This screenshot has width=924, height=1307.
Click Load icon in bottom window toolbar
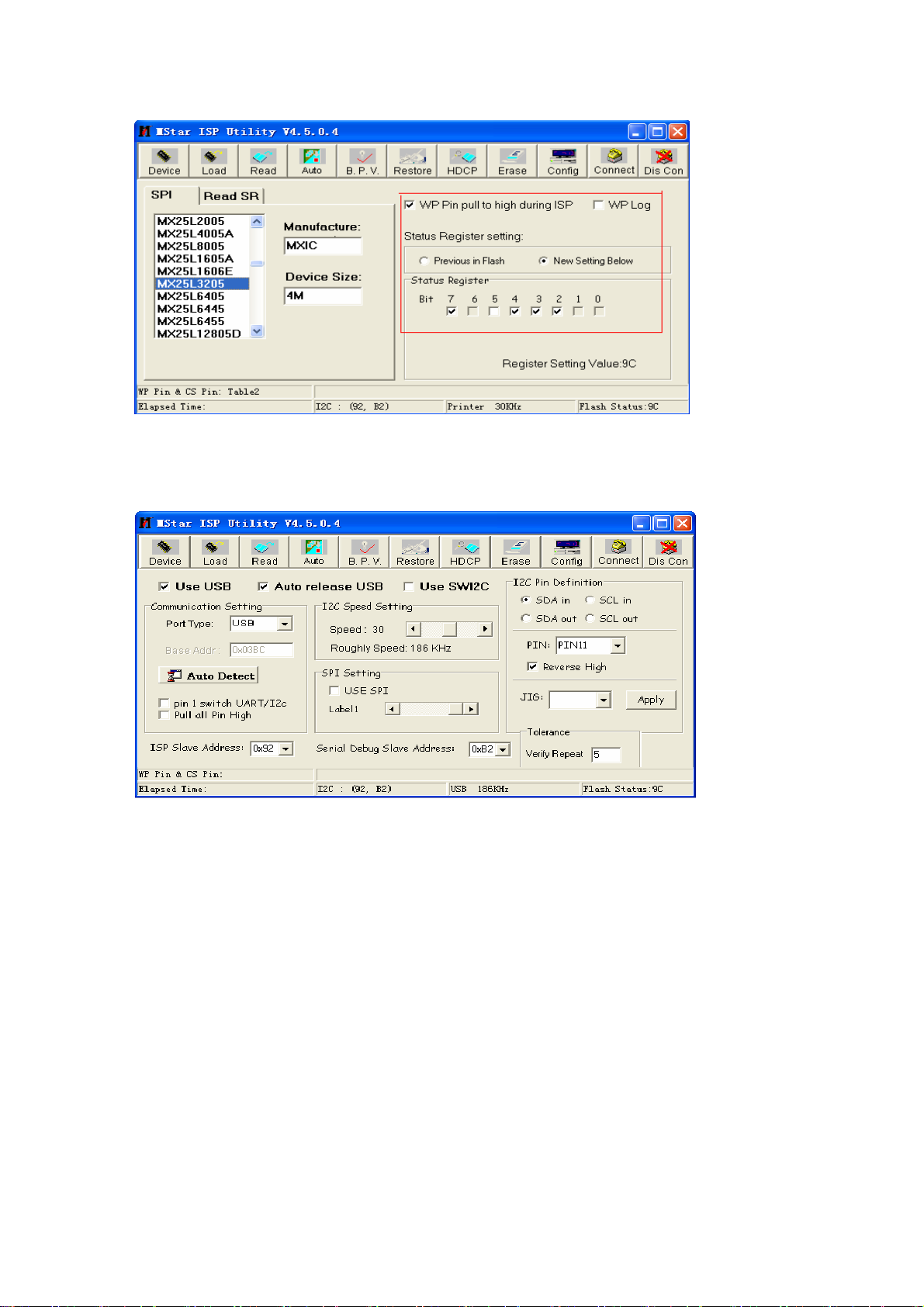tap(215, 552)
